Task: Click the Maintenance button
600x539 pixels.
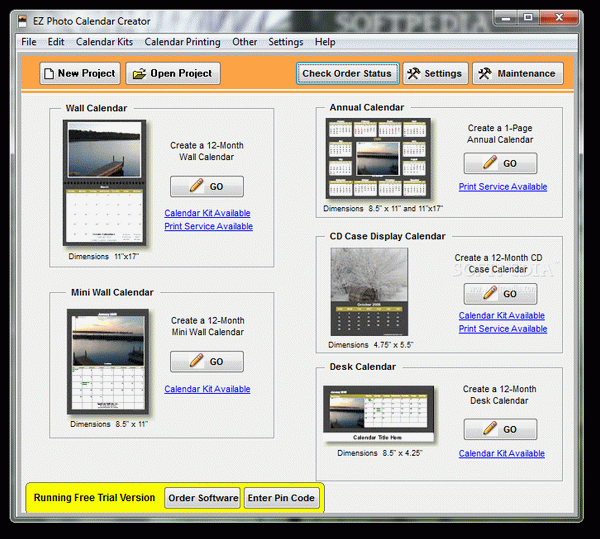Action: tap(518, 73)
